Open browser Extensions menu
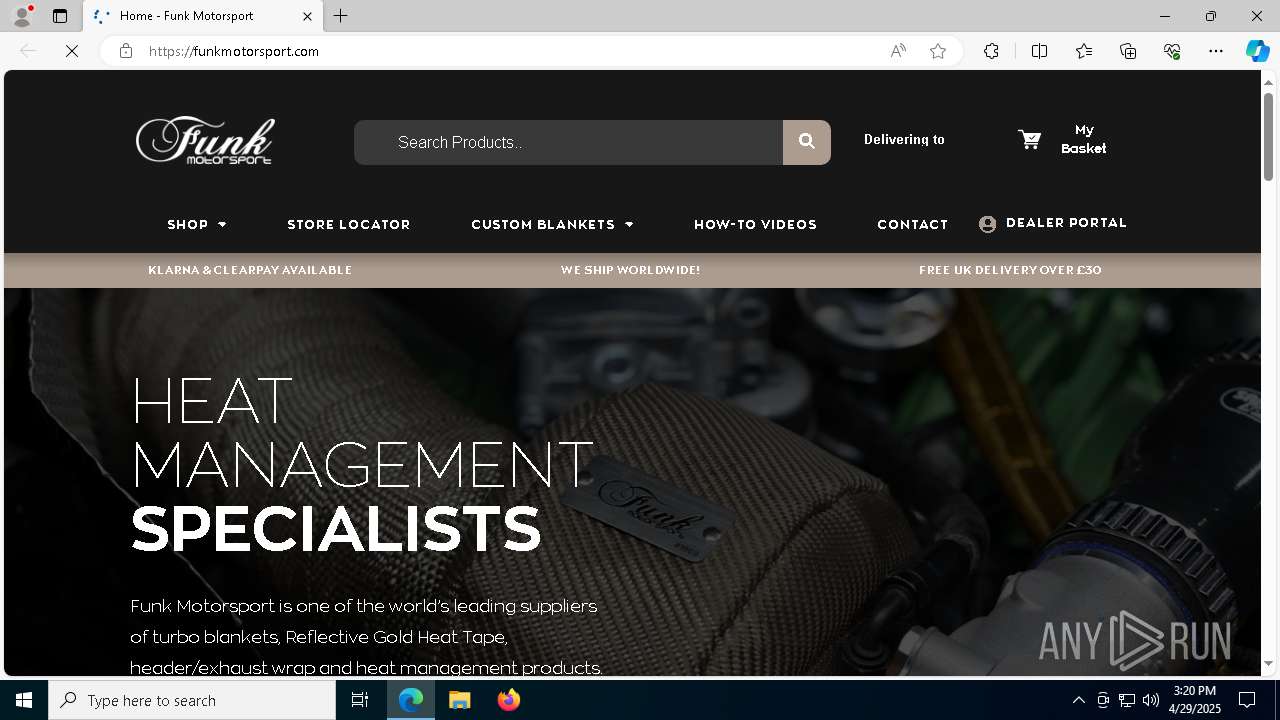Screen dimensions: 1280x720 991,51
